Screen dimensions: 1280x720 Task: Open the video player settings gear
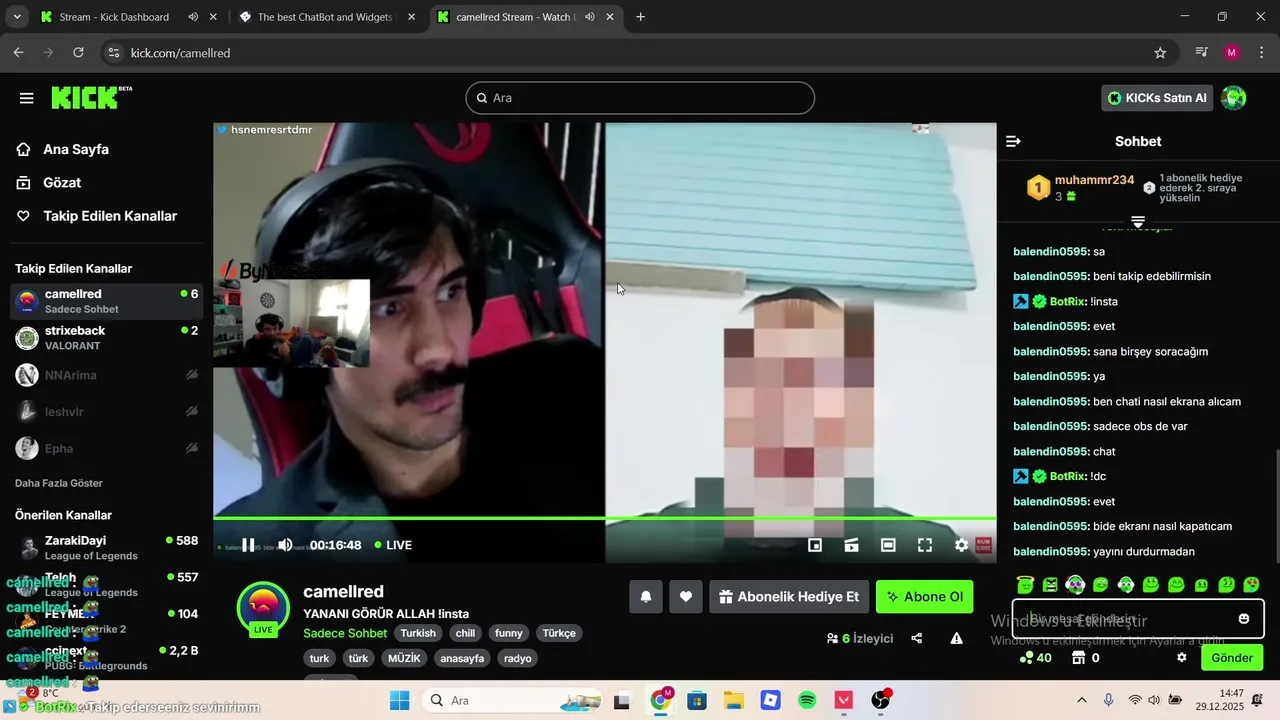961,545
